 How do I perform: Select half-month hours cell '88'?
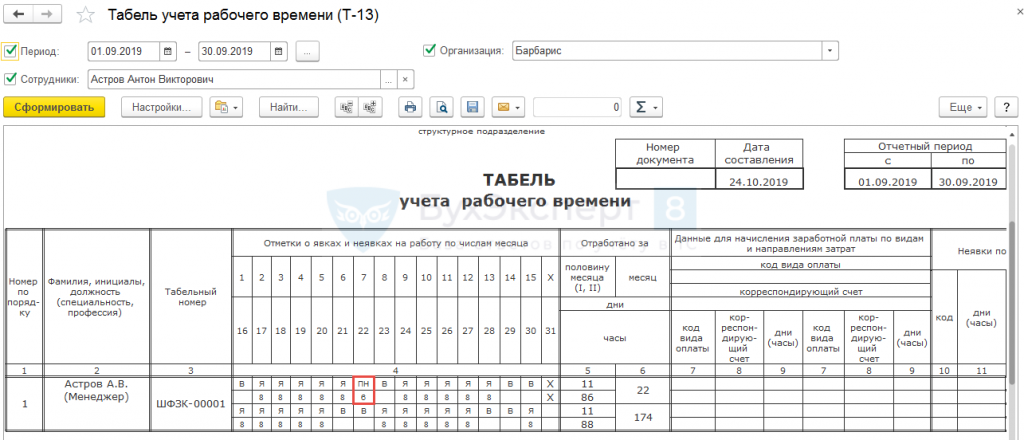pyautogui.click(x=588, y=423)
